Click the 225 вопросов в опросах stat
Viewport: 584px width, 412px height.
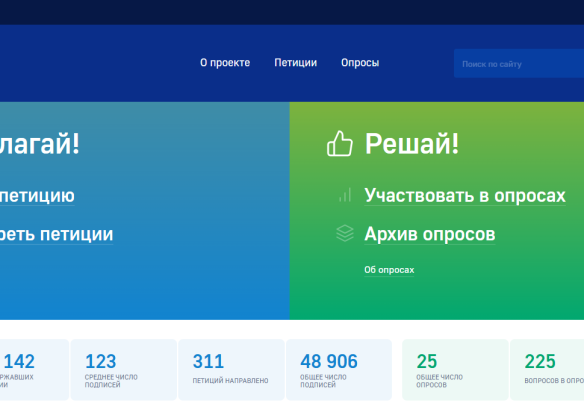pos(547,370)
